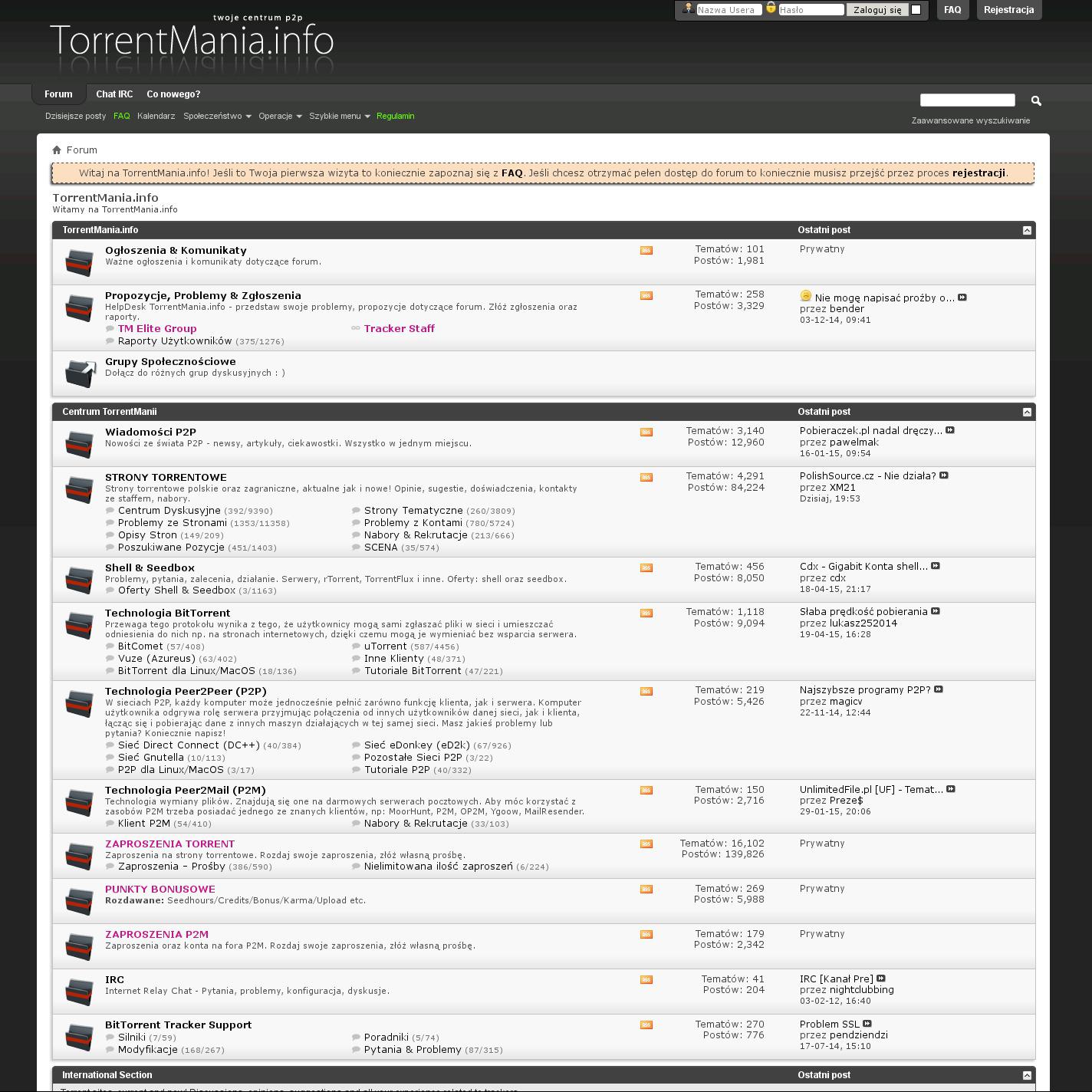Expand the Szybkie menu dropdown
Screen dimensions: 1092x1092
click(339, 117)
